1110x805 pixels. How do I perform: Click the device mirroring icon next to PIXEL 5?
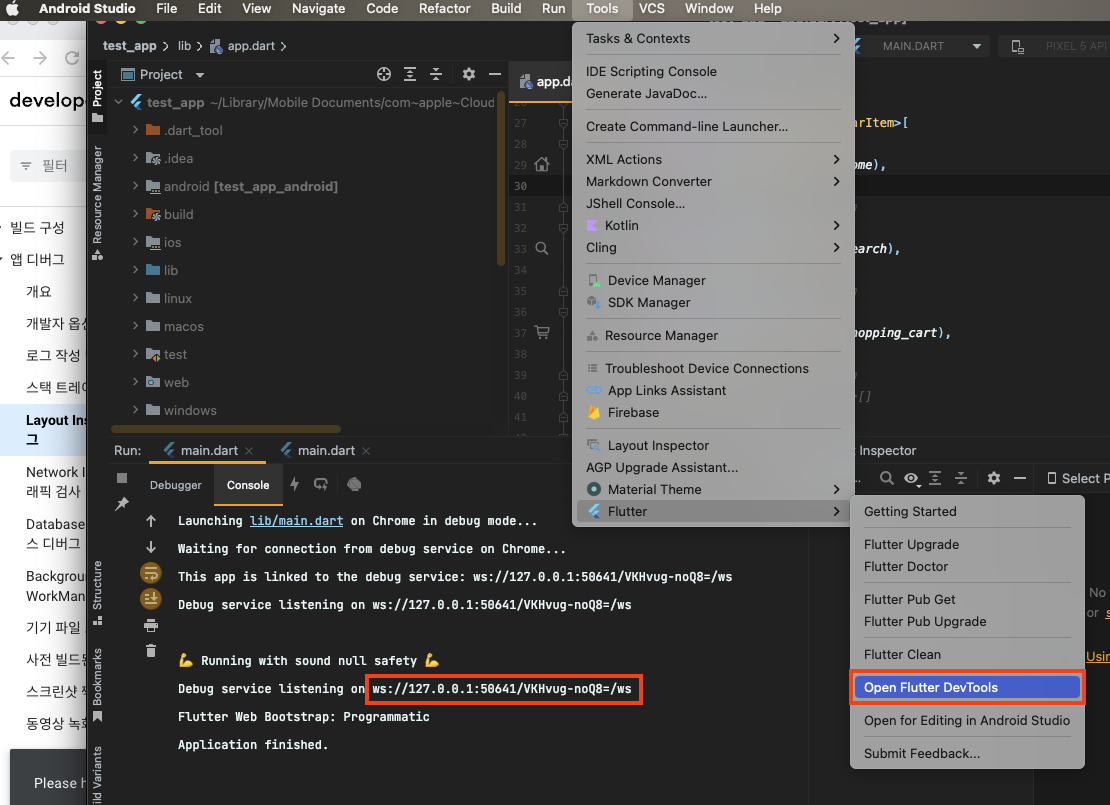1017,47
